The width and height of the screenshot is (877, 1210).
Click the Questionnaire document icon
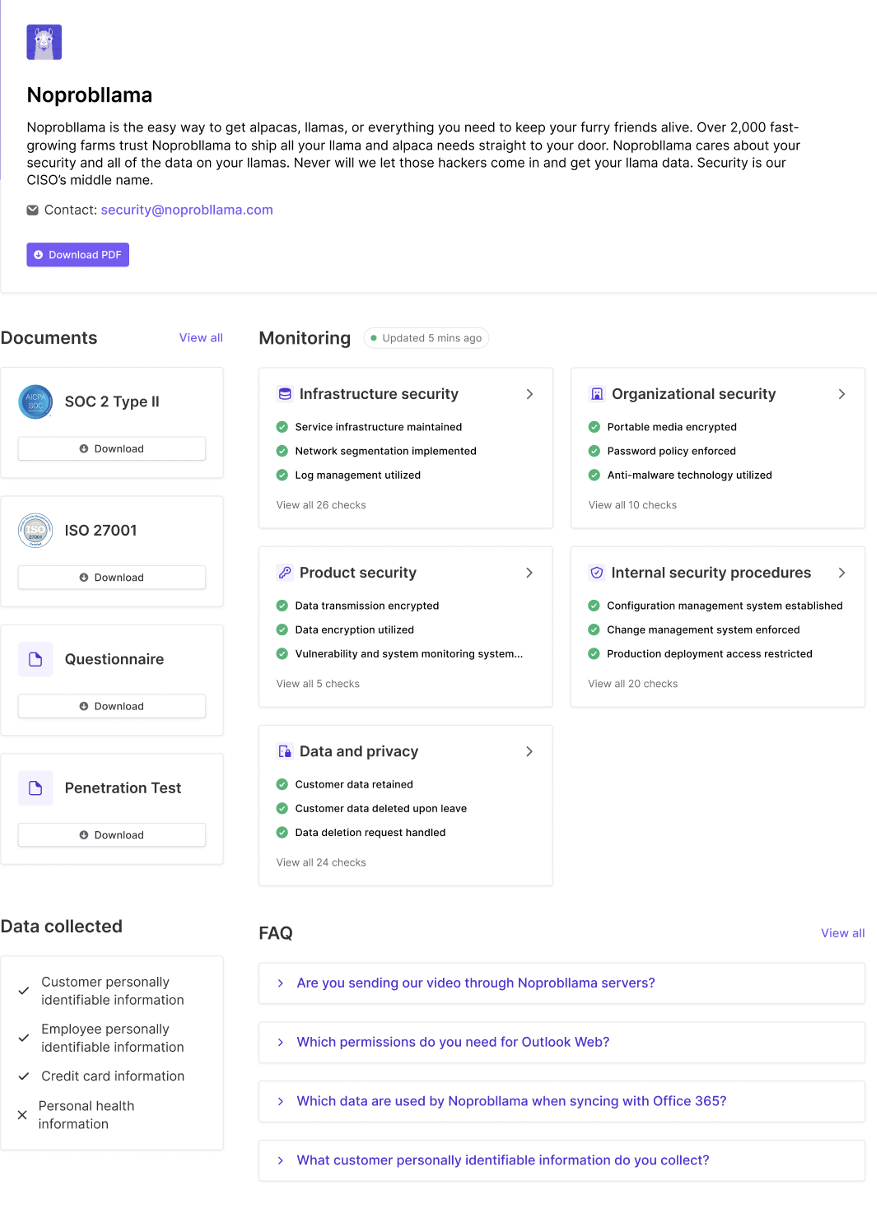click(36, 660)
